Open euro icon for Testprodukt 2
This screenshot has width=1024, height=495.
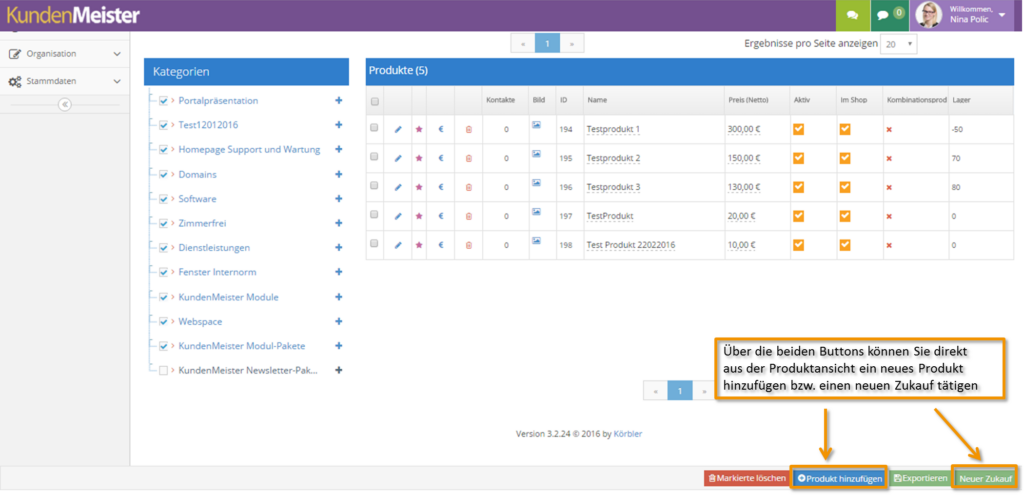point(441,158)
